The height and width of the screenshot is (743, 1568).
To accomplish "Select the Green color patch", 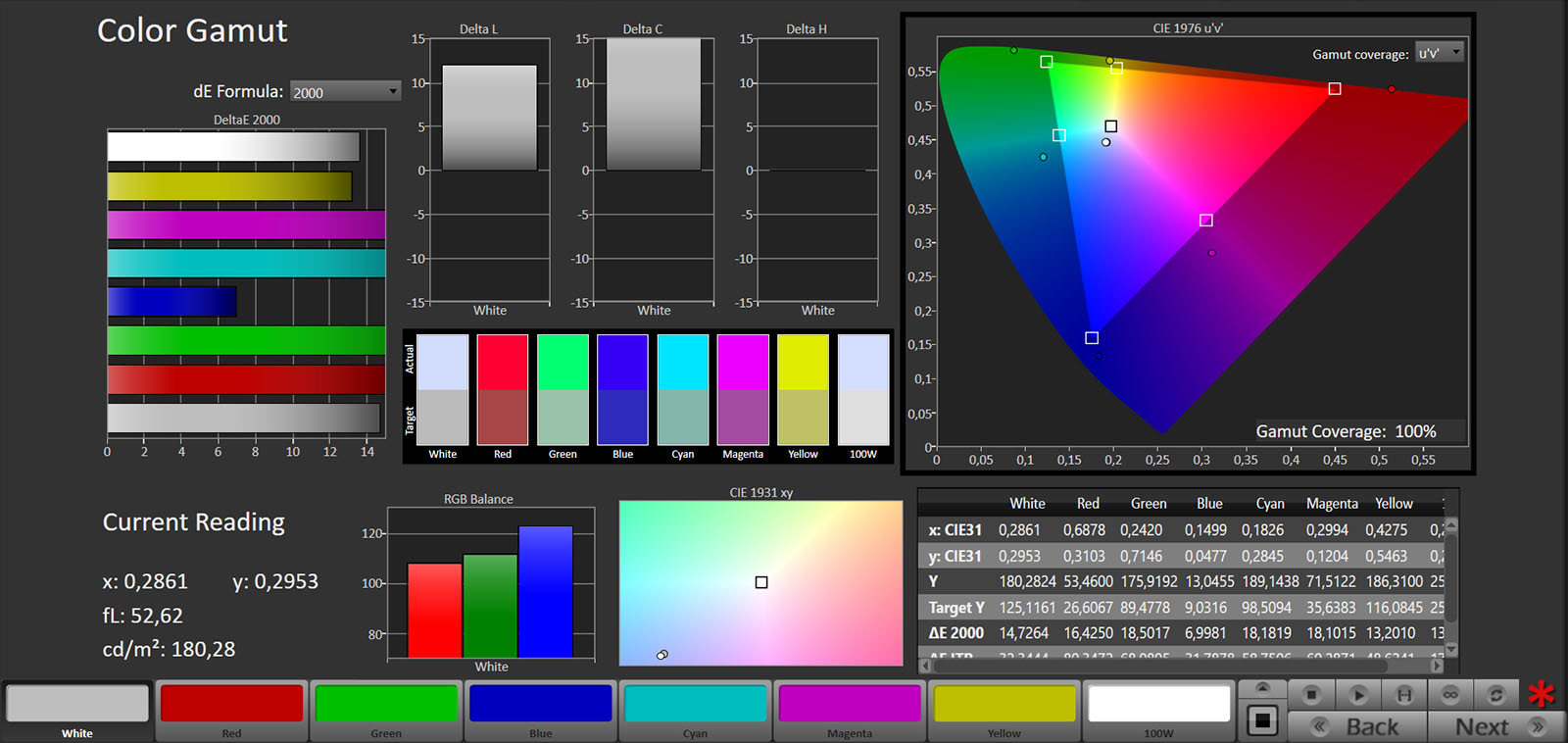I will pos(386,704).
